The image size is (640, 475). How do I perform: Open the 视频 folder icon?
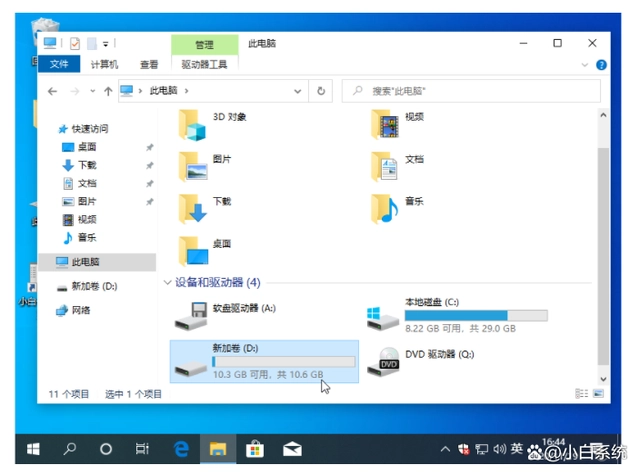384,125
